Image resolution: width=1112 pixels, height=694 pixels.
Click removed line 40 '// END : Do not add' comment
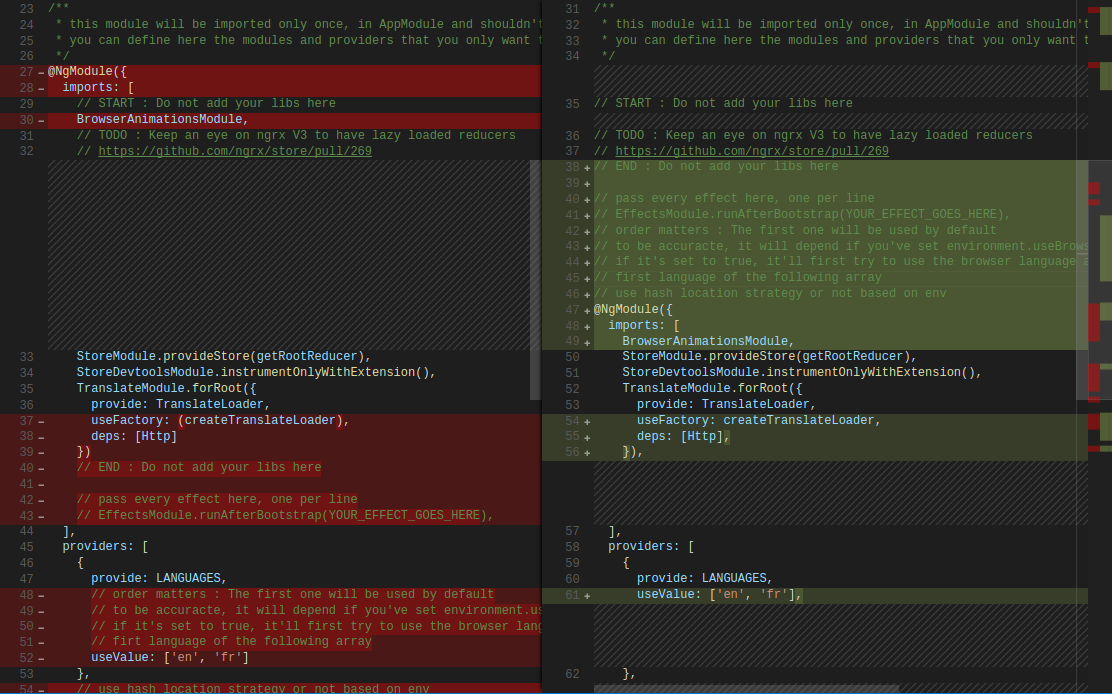[x=199, y=468]
